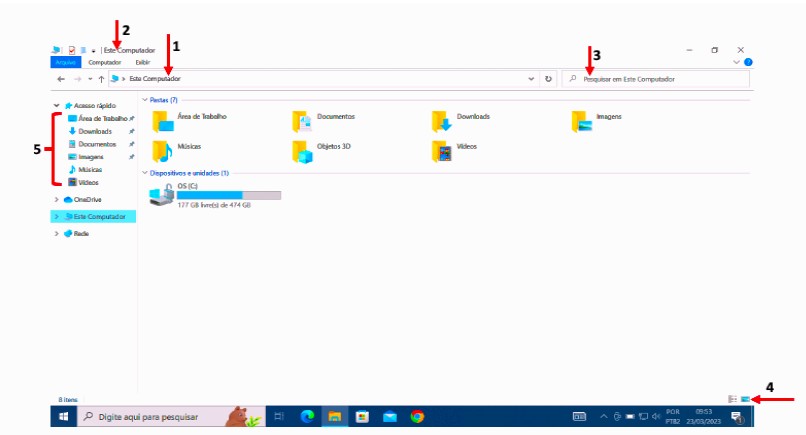Click the pin next to sidebar Imagens
The height and width of the screenshot is (435, 806).
coord(132,157)
